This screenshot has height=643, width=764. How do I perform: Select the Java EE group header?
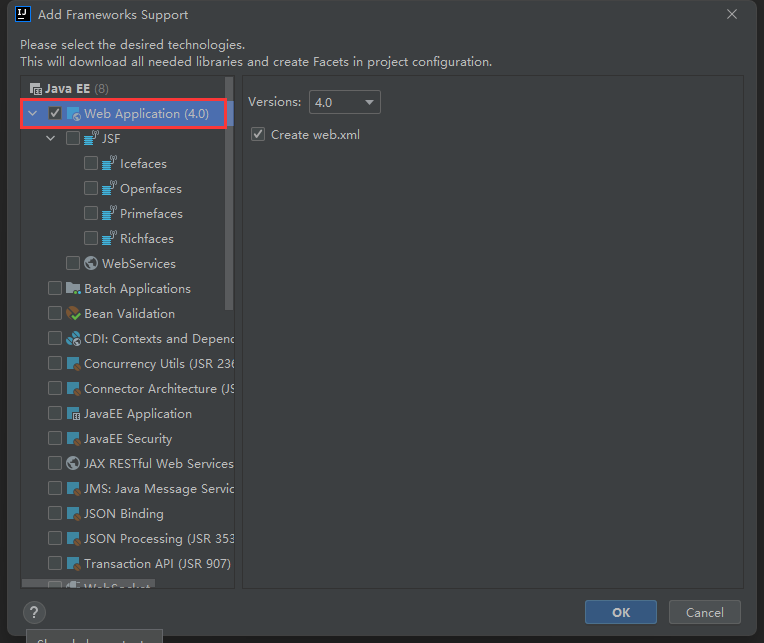click(69, 89)
